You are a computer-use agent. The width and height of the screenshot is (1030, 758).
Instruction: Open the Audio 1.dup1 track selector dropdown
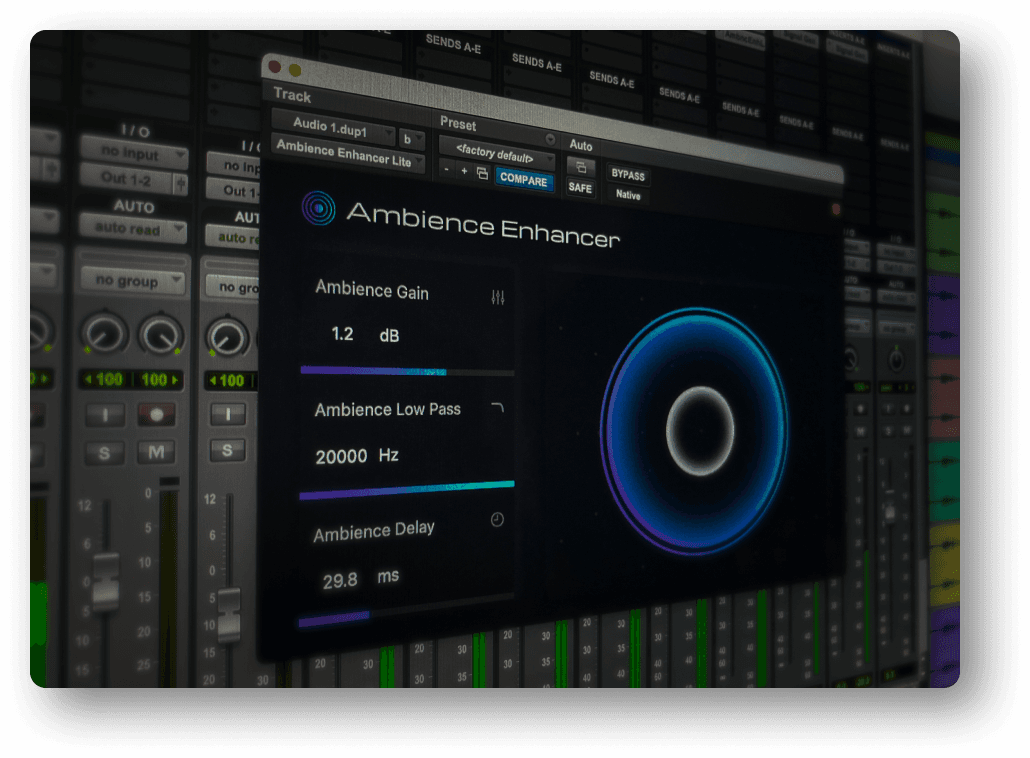click(x=334, y=126)
